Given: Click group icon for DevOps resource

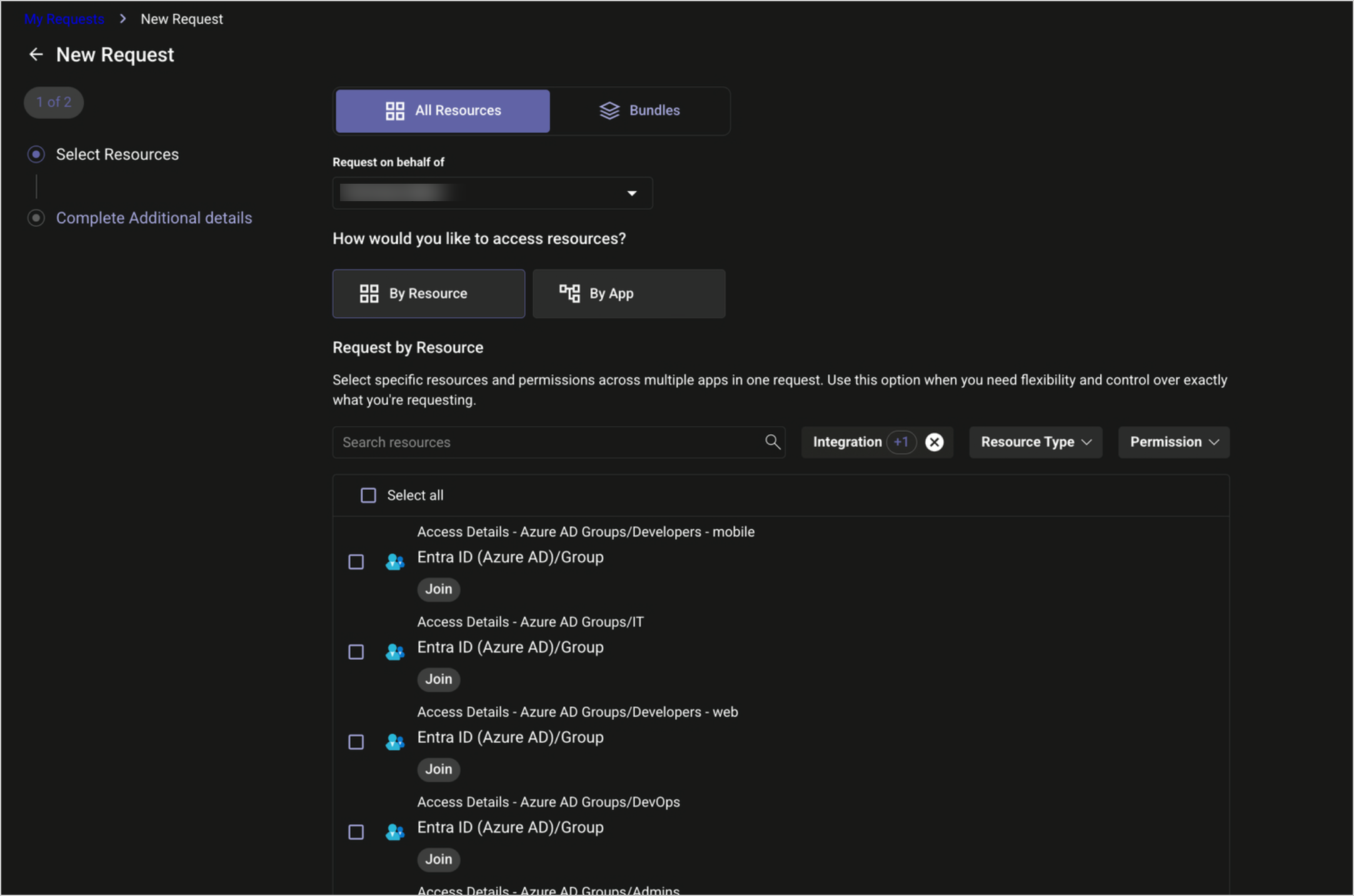Looking at the screenshot, I should [394, 832].
